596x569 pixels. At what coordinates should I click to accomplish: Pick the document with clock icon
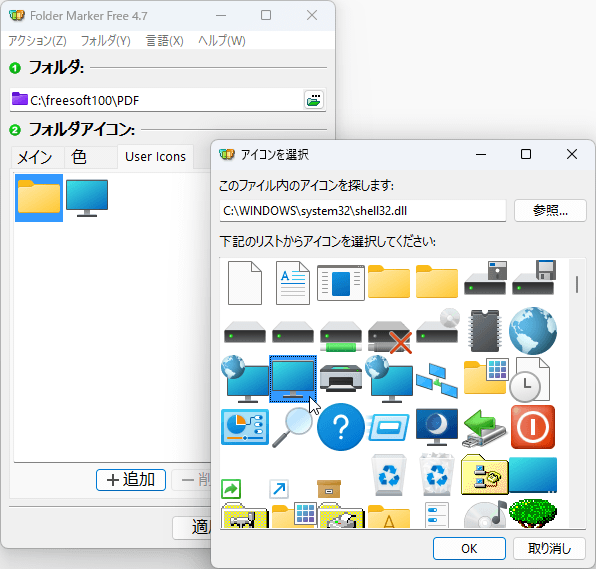tap(529, 379)
